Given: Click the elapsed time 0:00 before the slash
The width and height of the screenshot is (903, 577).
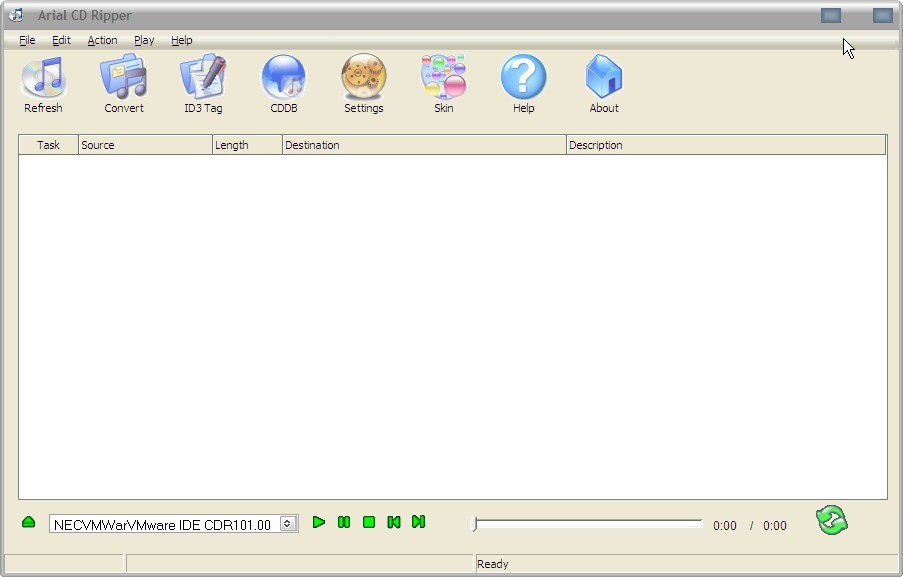Looking at the screenshot, I should coord(724,526).
